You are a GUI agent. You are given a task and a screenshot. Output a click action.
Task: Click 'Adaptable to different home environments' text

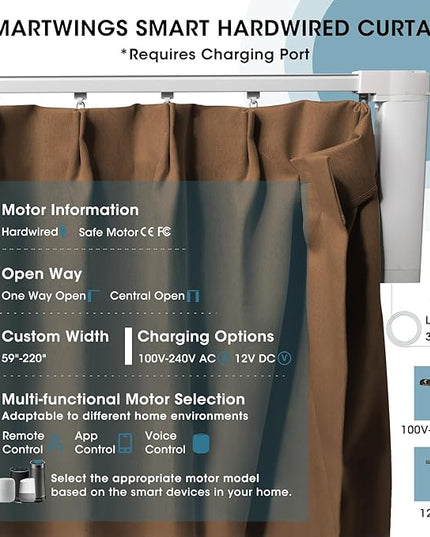[125, 416]
